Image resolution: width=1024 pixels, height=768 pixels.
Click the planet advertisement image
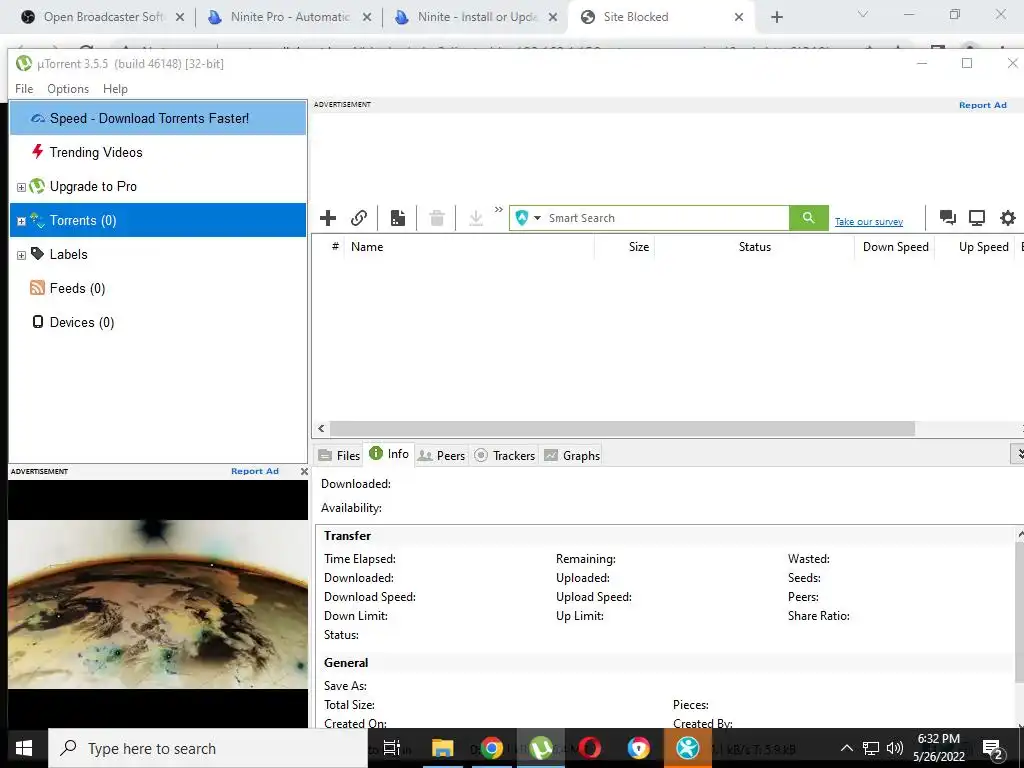click(x=158, y=604)
